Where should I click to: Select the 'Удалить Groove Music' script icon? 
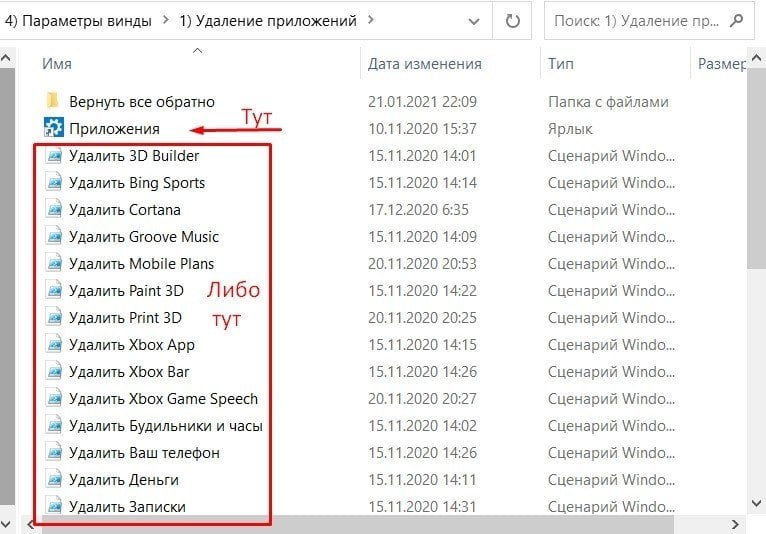pos(54,236)
